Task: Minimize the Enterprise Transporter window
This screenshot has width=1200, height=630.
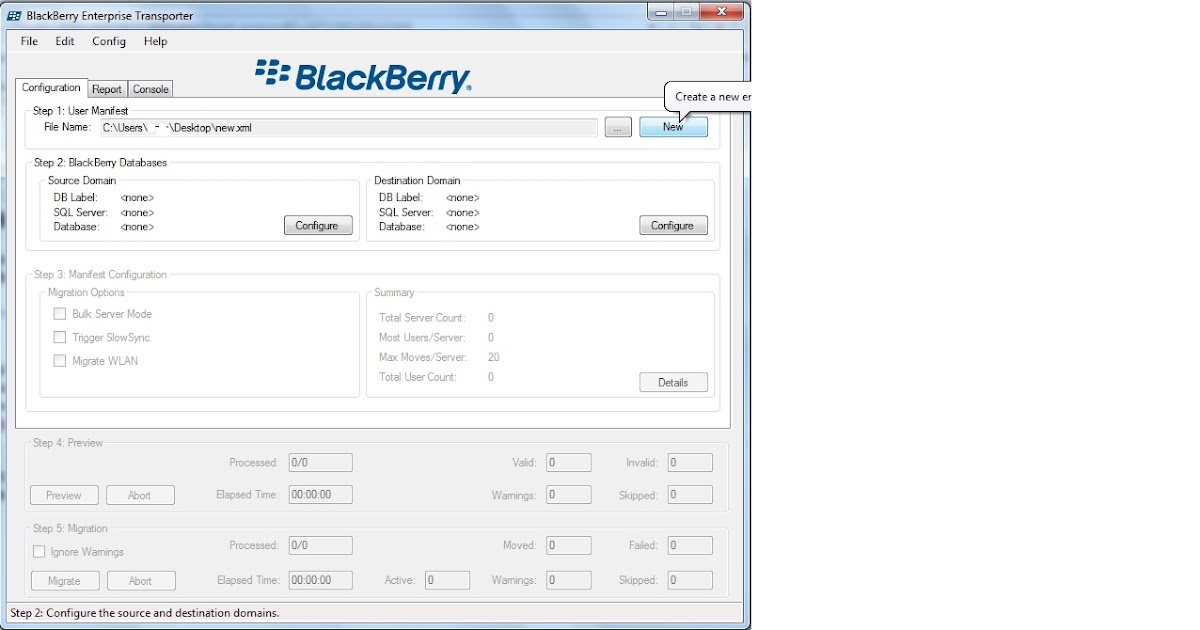Action: click(661, 12)
